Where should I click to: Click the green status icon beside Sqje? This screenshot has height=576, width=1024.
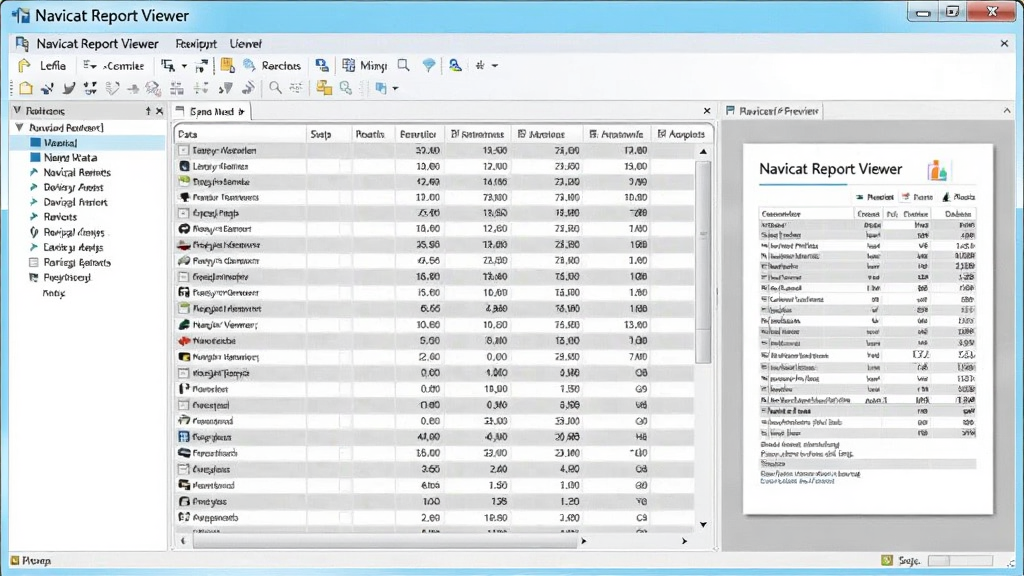coord(886,560)
